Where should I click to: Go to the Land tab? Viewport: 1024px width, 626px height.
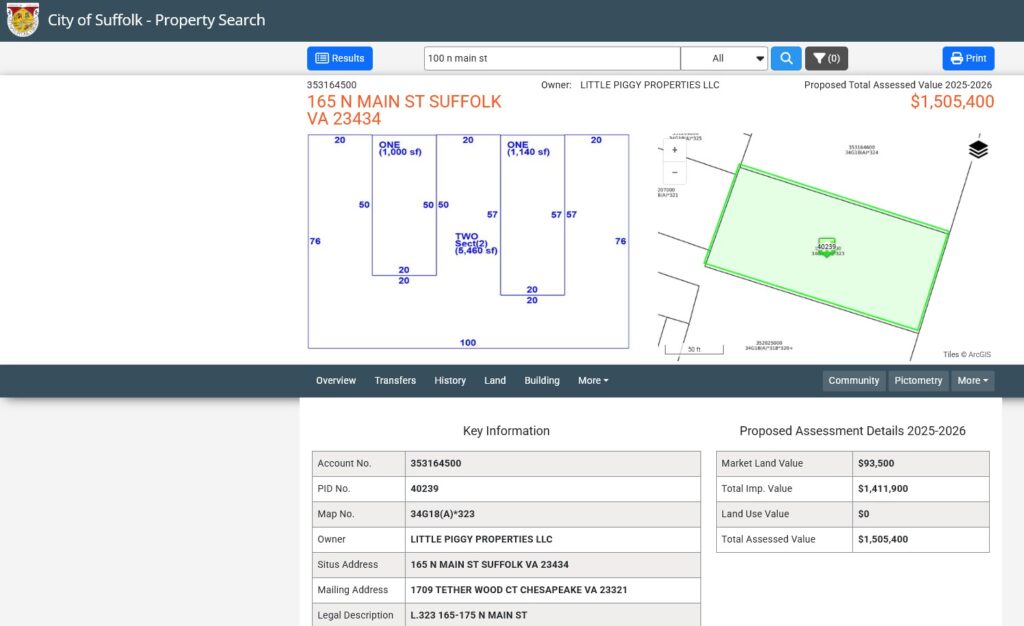[x=495, y=381]
